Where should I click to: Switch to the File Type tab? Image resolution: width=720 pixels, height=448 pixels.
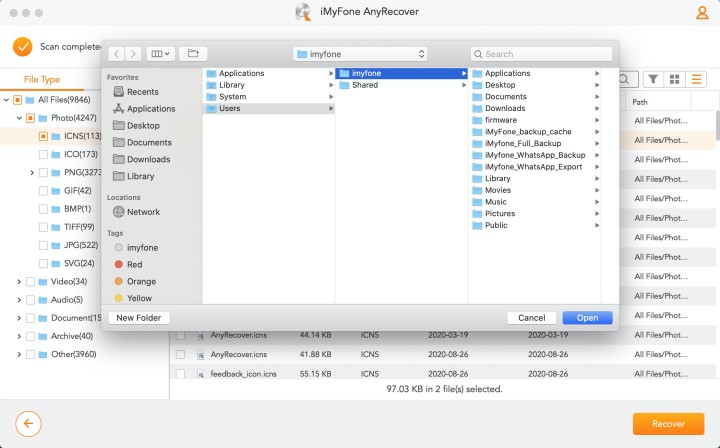click(x=42, y=79)
